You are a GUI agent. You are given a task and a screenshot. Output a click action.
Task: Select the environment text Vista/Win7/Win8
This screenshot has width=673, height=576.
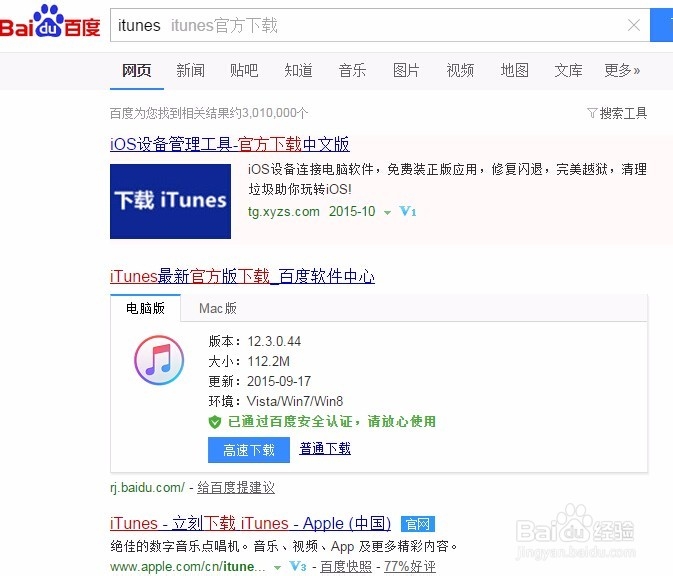point(295,401)
